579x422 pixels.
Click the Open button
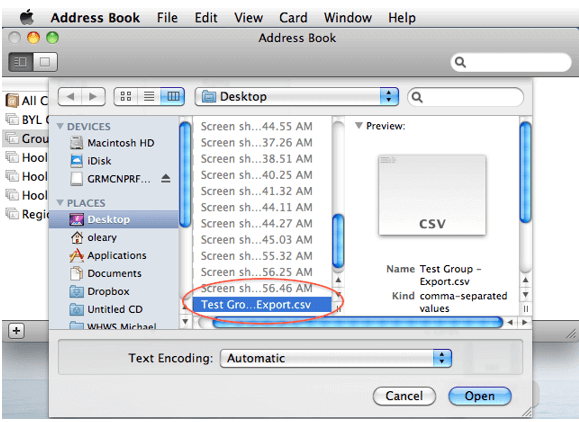[480, 396]
